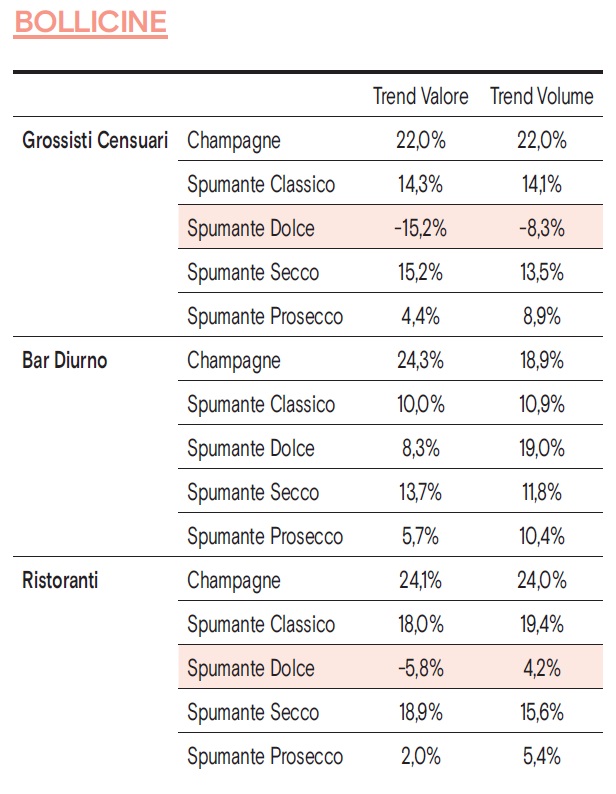The width and height of the screenshot is (616, 794).
Task: Click the -15,2% Trend Valore cell
Action: [420, 229]
